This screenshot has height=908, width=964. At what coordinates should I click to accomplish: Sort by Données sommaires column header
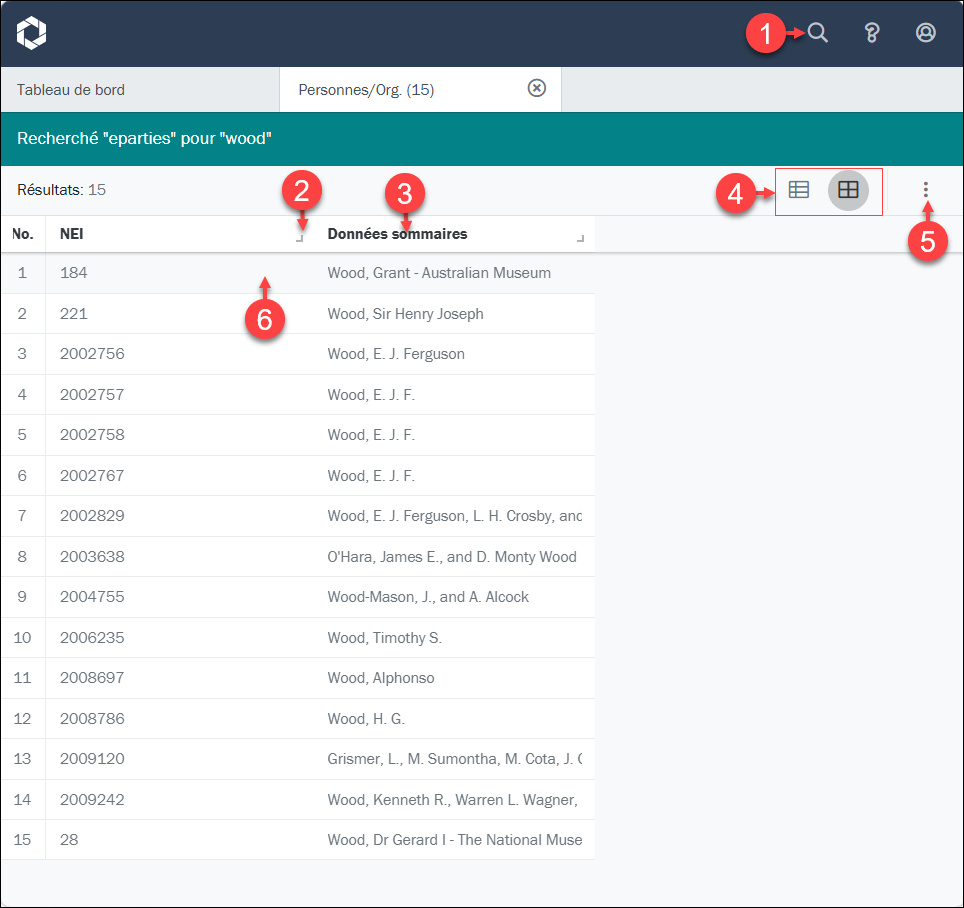tap(397, 234)
